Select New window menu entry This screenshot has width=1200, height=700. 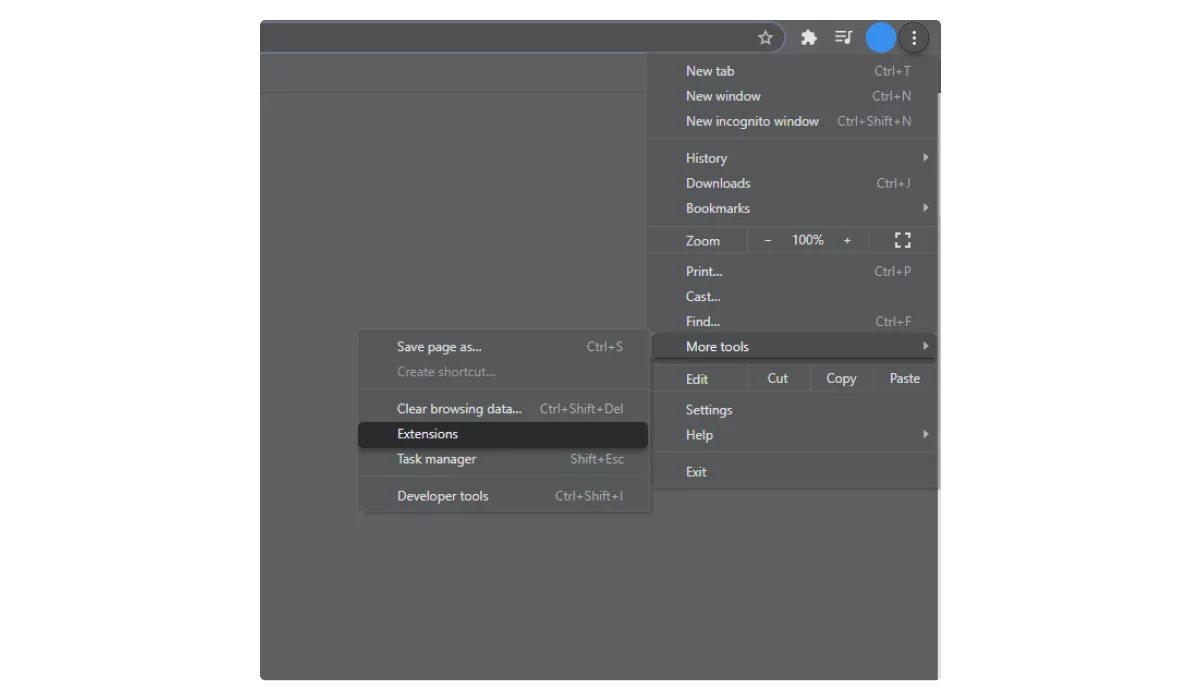point(794,96)
